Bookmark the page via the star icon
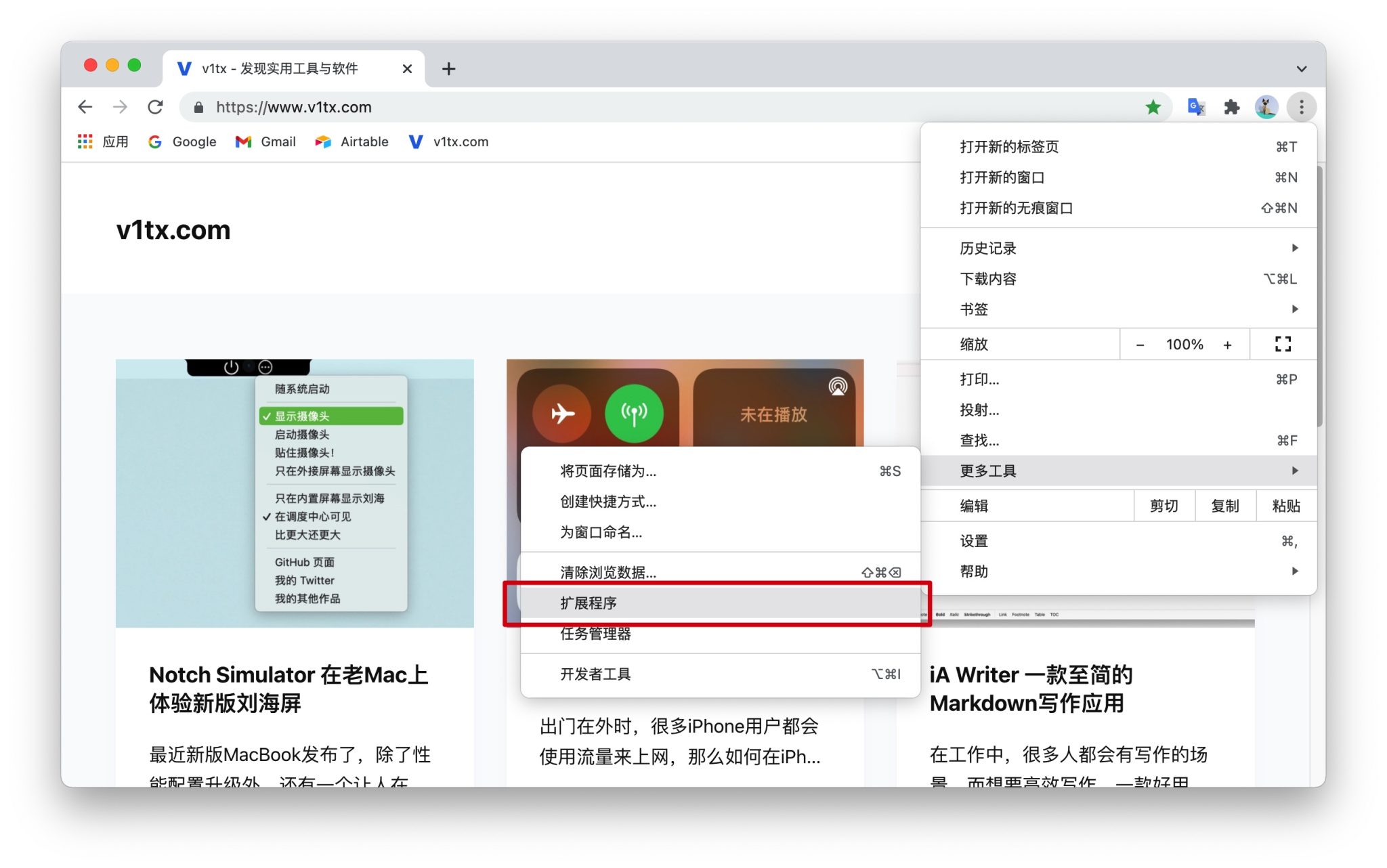Viewport: 1387px width, 868px height. 1153,107
